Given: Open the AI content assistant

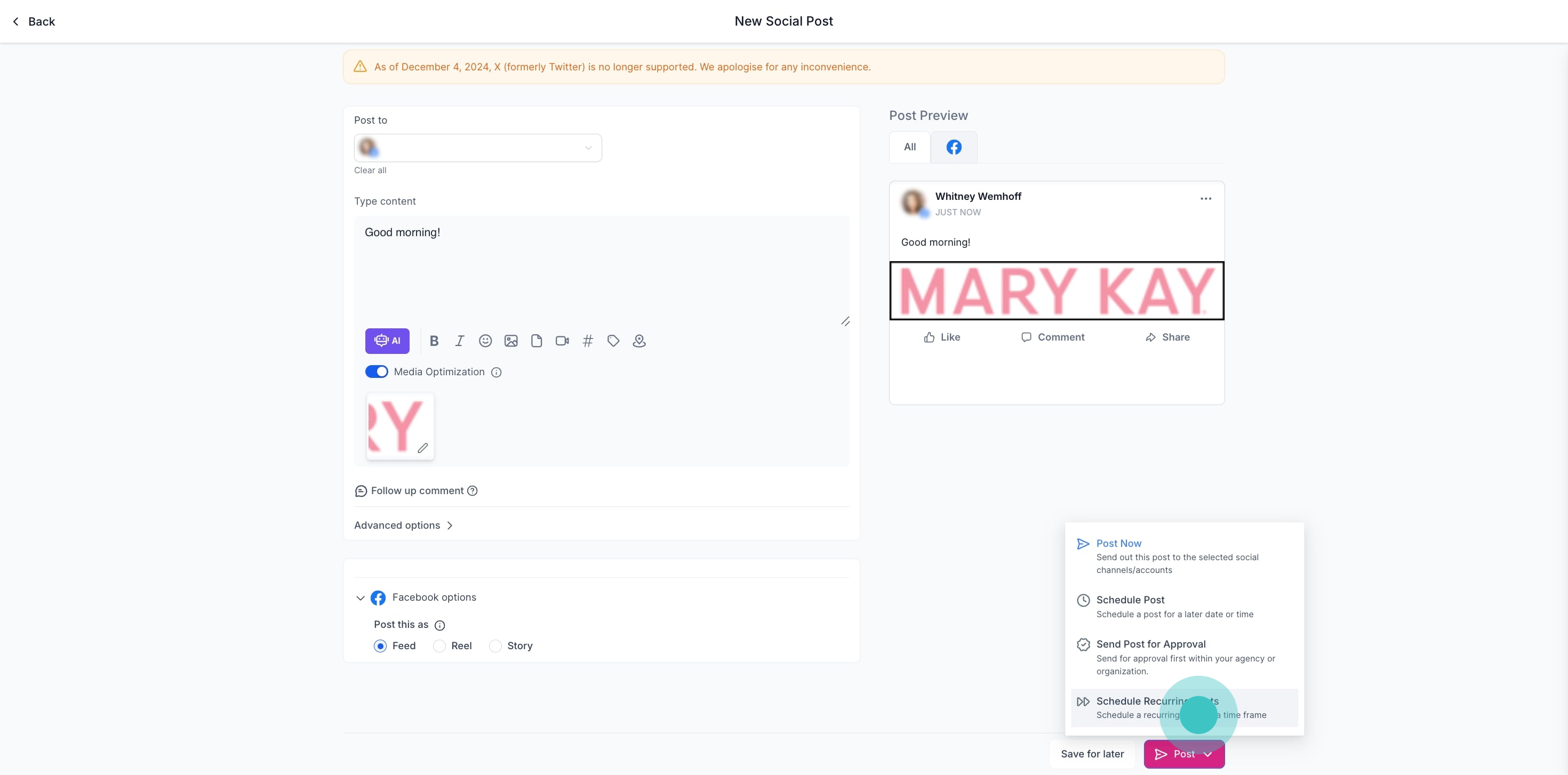Looking at the screenshot, I should (387, 341).
